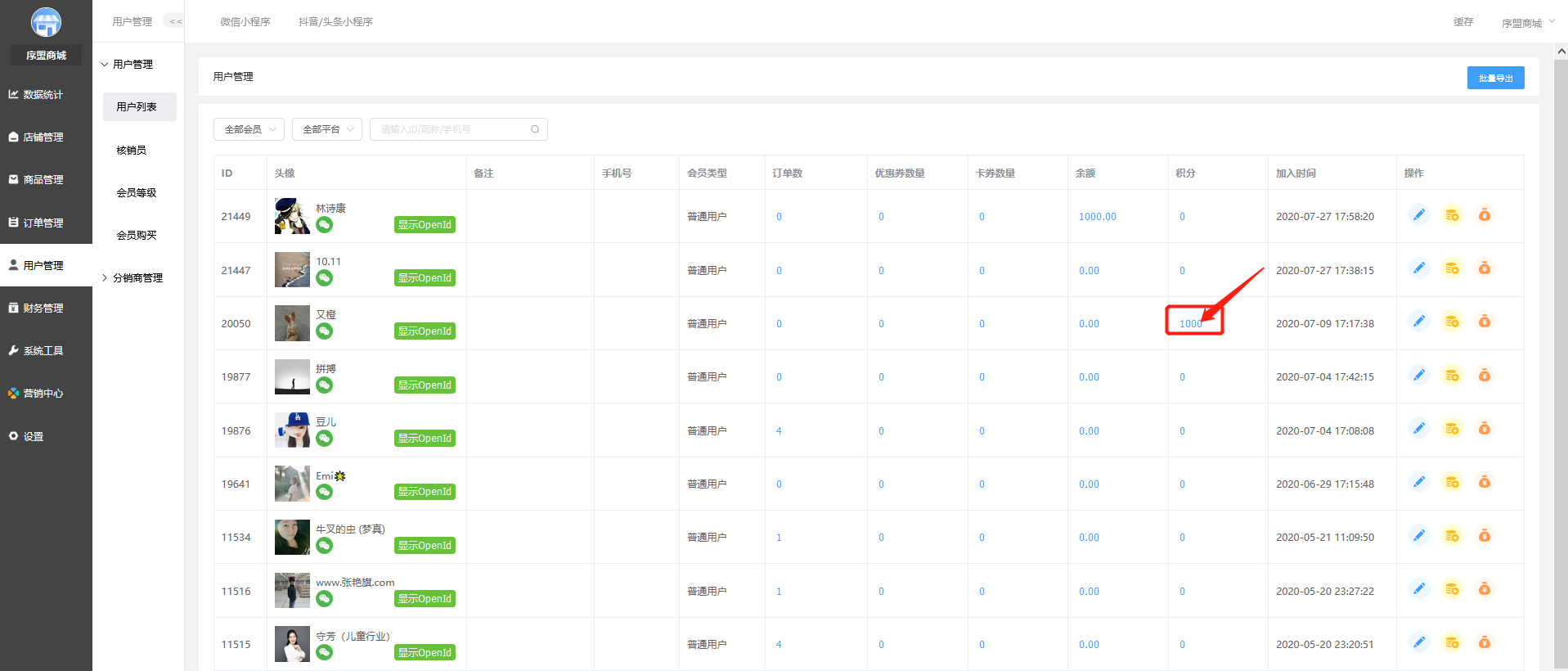Click the WeChat platform icon for 林诗康
1568x671 pixels.
tap(325, 224)
